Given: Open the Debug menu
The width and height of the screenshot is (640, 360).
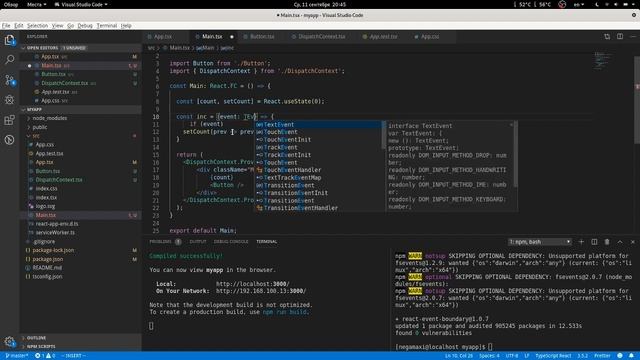Looking at the screenshot, I should pyautogui.click(x=85, y=25).
